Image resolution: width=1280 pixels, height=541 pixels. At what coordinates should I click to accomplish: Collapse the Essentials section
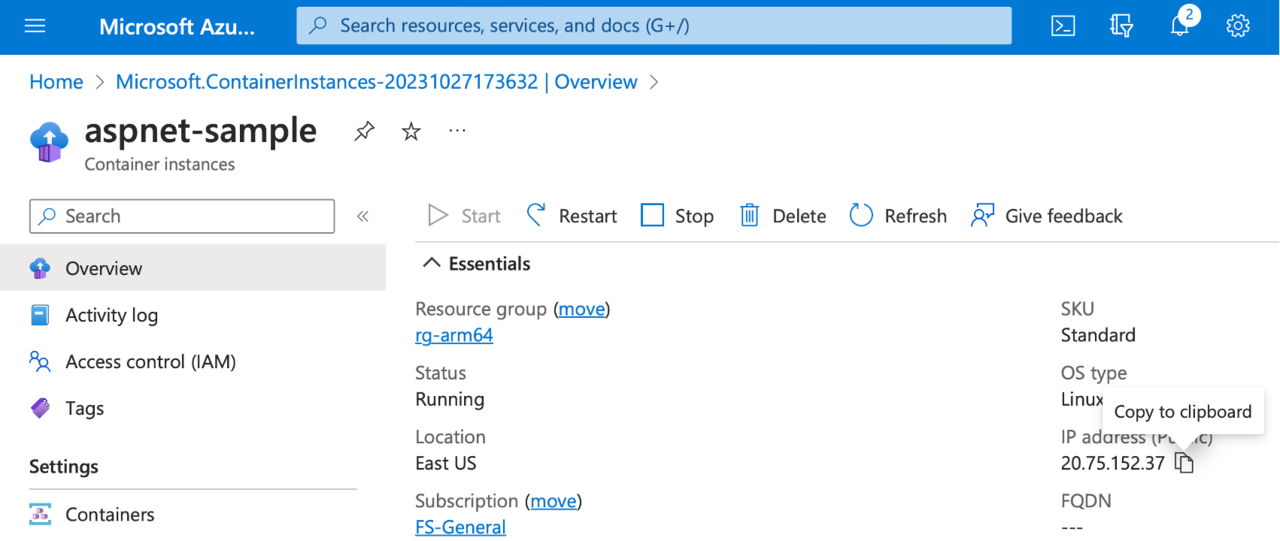pos(431,263)
